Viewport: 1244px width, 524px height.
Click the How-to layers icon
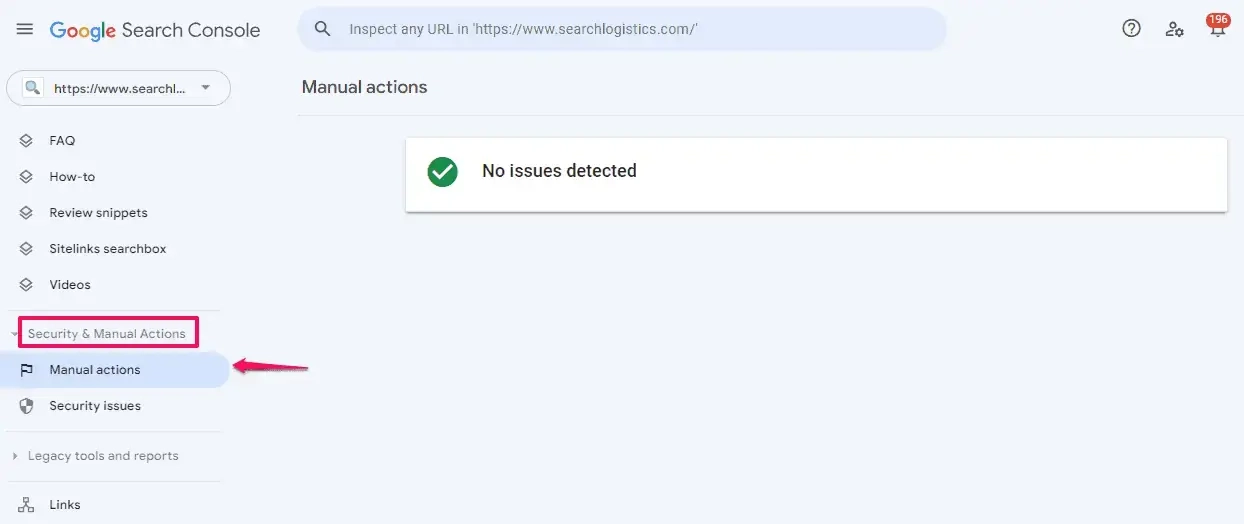click(x=27, y=177)
